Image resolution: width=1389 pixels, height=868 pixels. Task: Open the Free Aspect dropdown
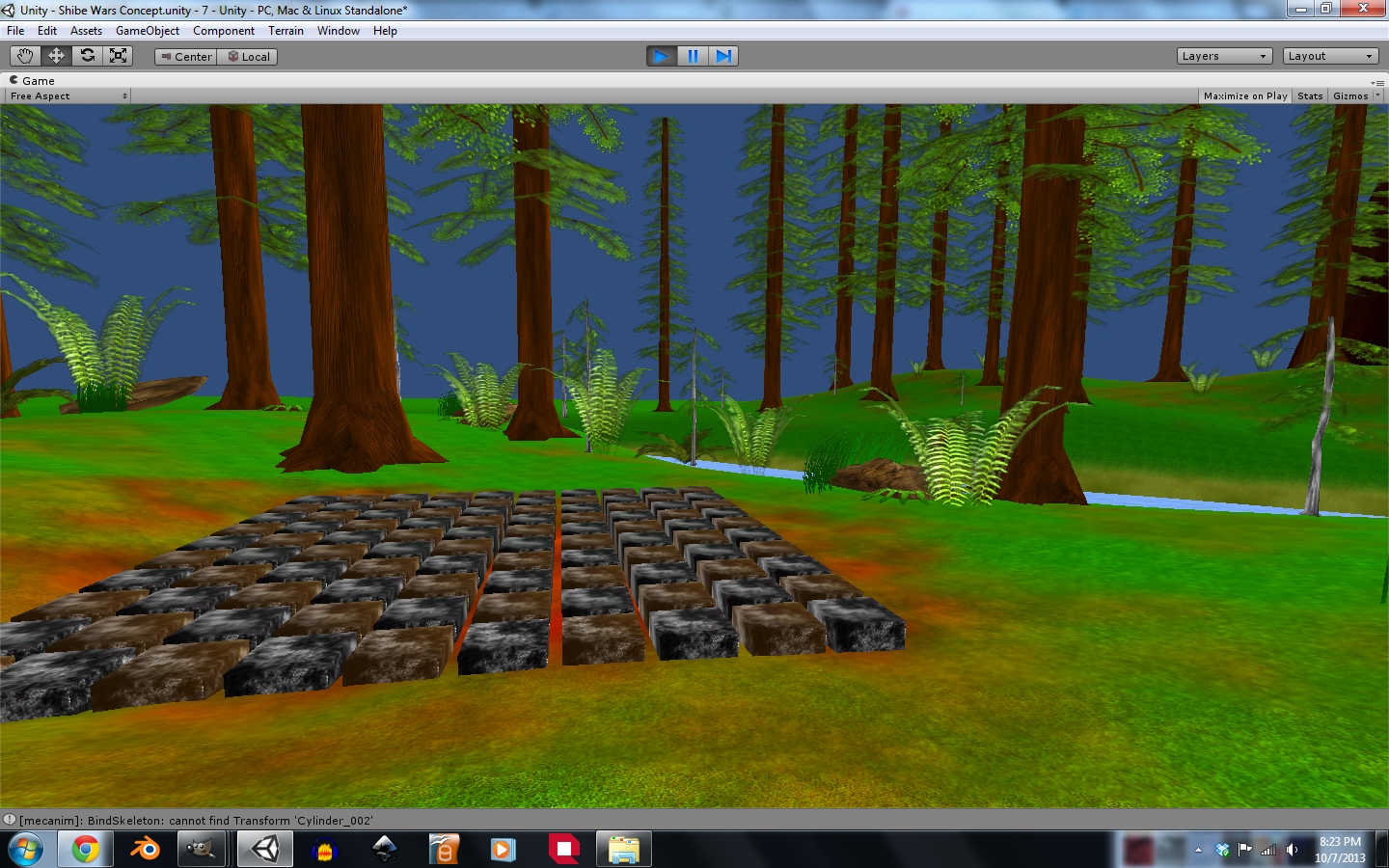(x=68, y=95)
